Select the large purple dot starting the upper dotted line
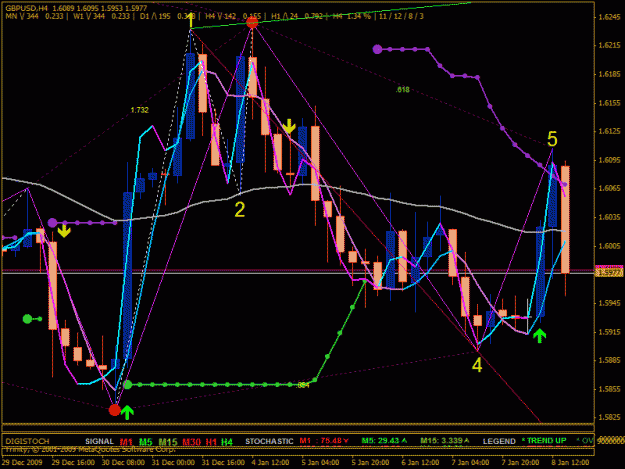The width and height of the screenshot is (625, 469). pos(377,49)
